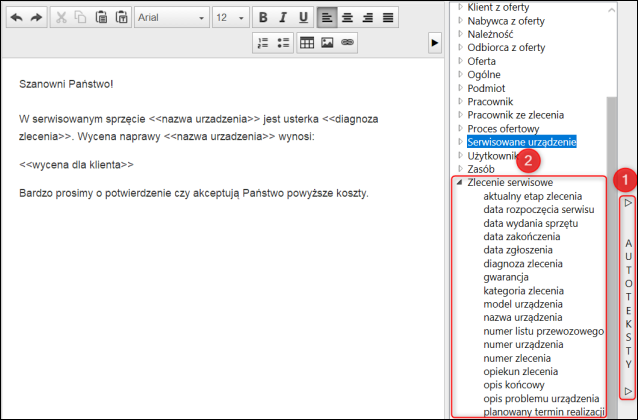
Task: Expand the Odbiorca z oferty node
Action: [x=461, y=47]
